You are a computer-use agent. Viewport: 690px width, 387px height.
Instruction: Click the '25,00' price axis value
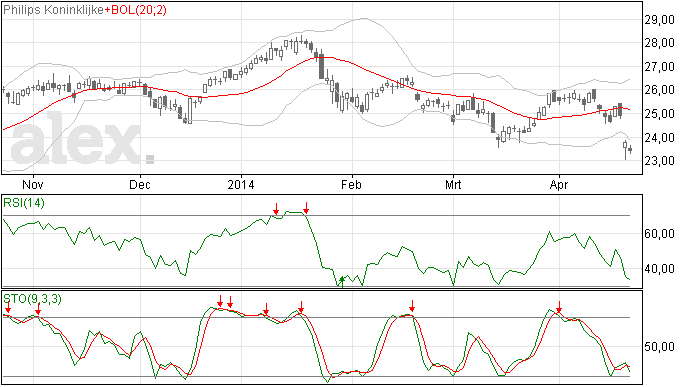tap(659, 114)
